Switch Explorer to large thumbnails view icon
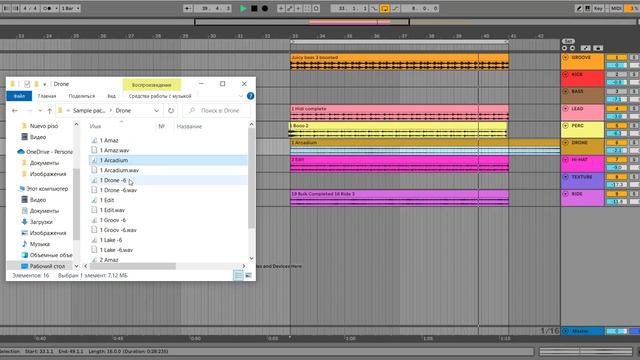The width and height of the screenshot is (640, 360). (248, 276)
